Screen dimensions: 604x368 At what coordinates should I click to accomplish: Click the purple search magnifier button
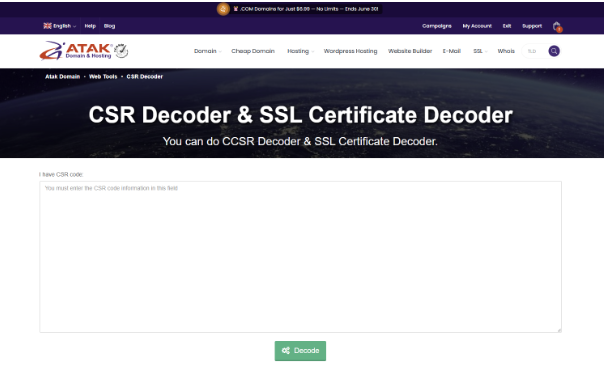coord(554,51)
